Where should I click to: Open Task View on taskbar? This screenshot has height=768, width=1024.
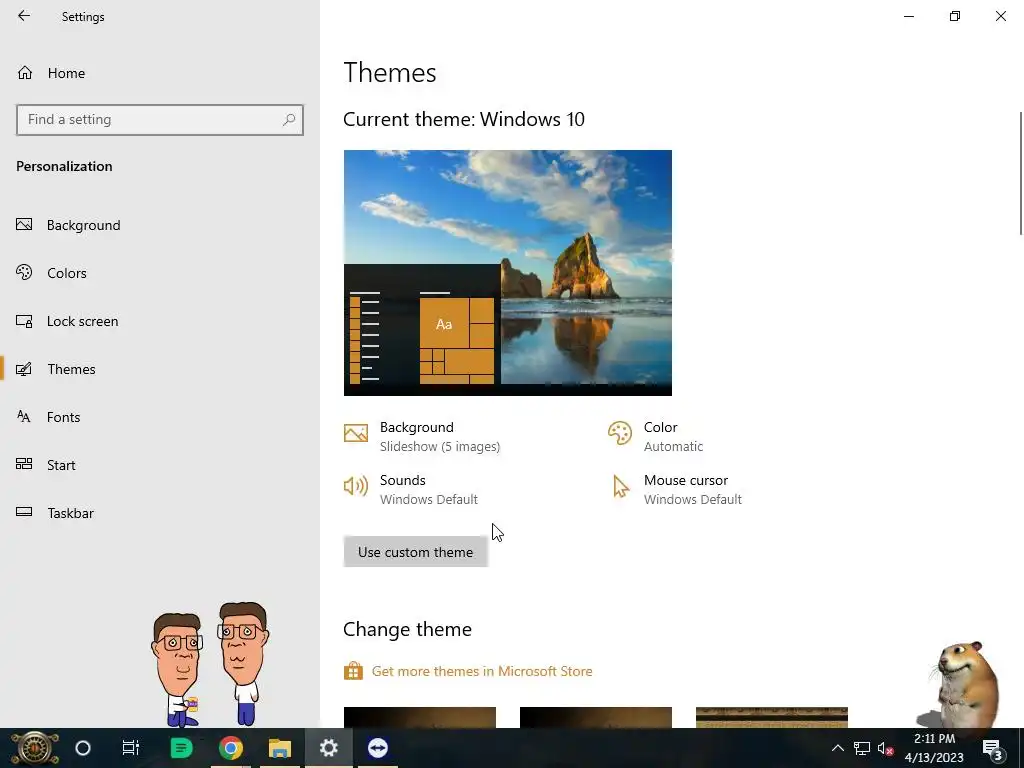point(131,748)
